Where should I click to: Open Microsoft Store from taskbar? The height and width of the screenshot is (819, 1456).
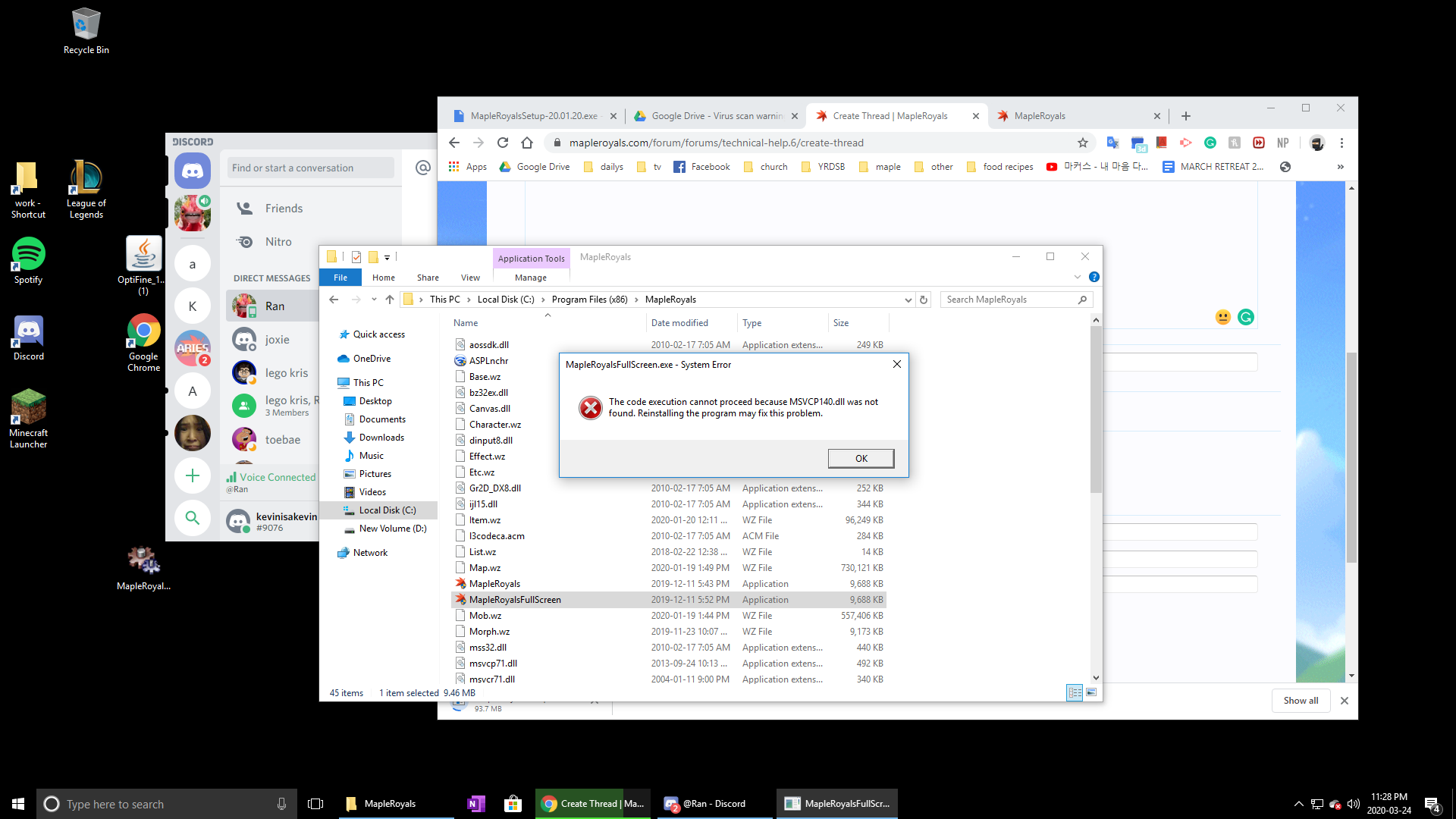coord(513,804)
